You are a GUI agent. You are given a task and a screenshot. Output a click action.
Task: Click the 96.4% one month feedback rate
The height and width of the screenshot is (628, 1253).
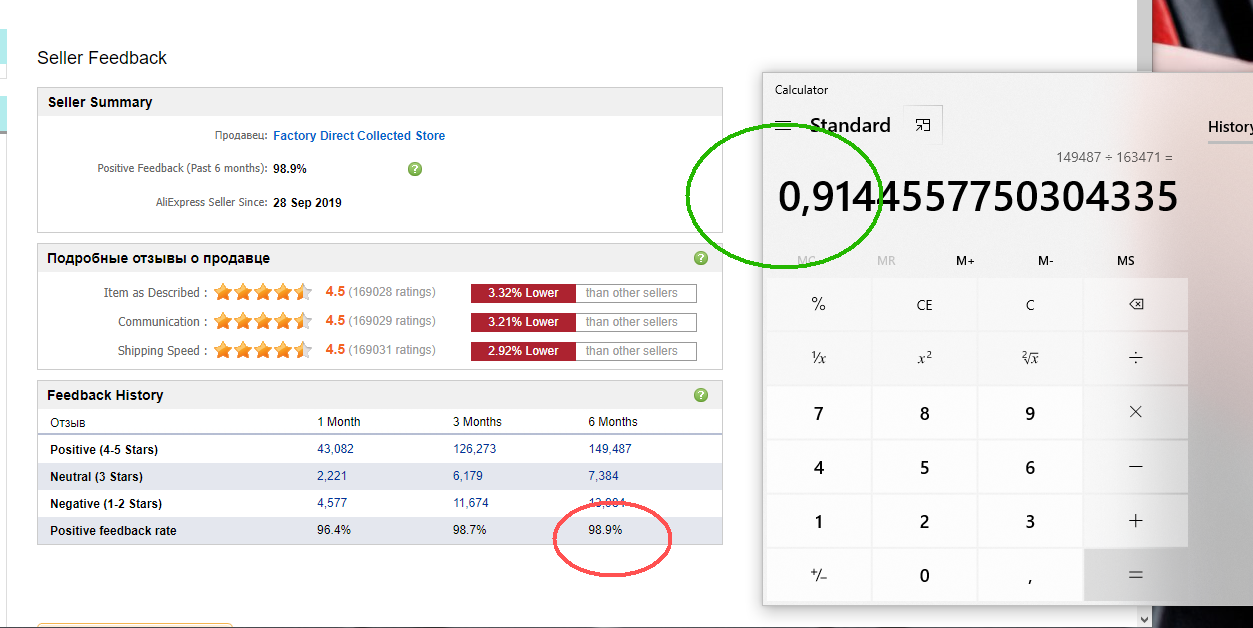click(334, 530)
